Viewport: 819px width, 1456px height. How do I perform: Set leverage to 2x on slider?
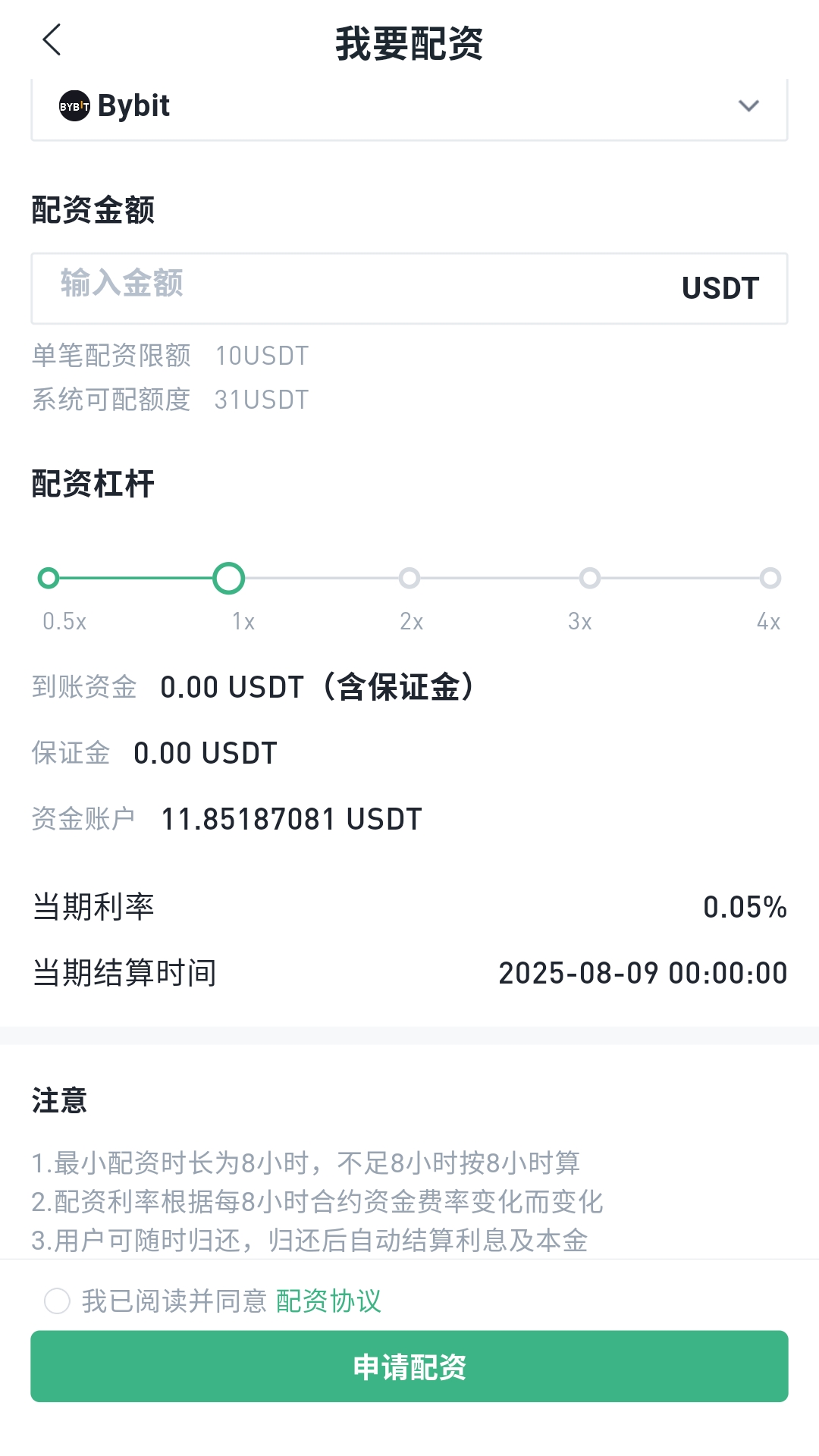[409, 578]
